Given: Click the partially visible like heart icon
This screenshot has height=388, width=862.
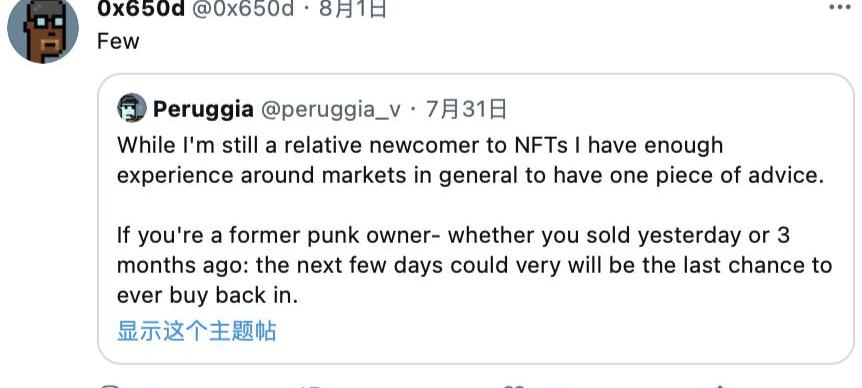Looking at the screenshot, I should pos(515,386).
